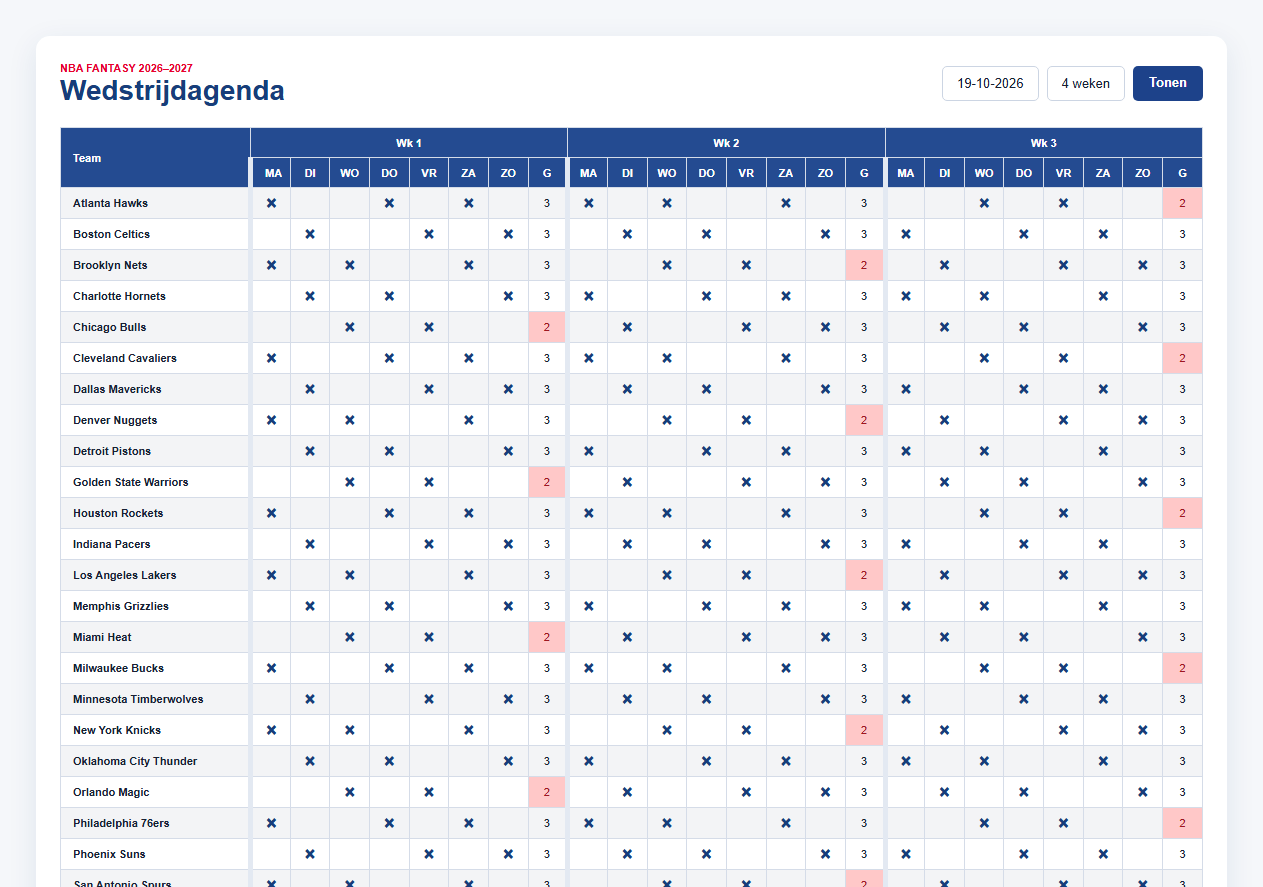Click Miami Heat Wk 1 WO game mark
The image size is (1263, 887).
349,637
